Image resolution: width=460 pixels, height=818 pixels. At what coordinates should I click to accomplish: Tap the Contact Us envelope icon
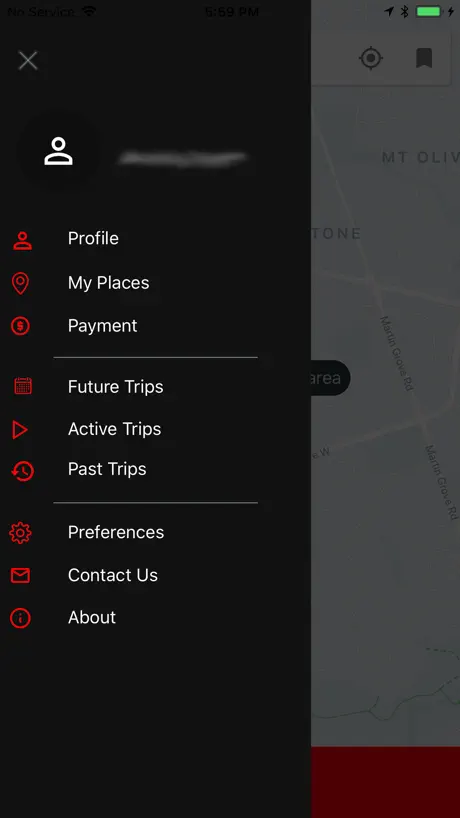(x=20, y=575)
